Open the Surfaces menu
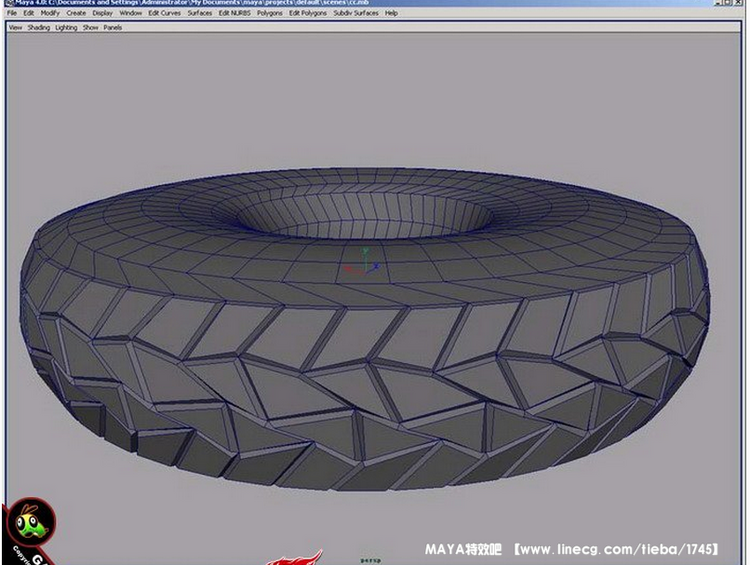The width and height of the screenshot is (750, 565). pos(199,13)
